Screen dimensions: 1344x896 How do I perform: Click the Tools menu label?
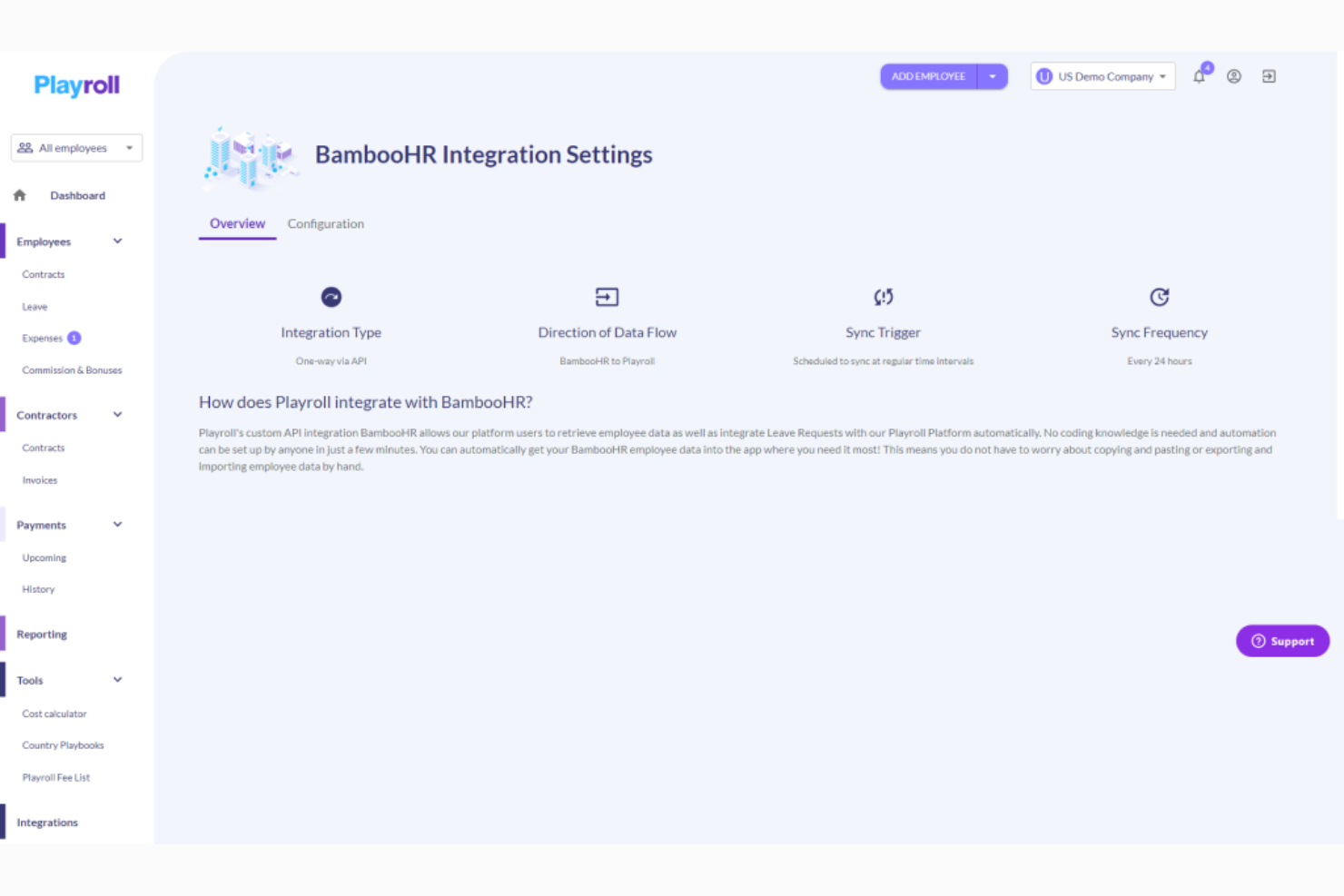click(30, 680)
